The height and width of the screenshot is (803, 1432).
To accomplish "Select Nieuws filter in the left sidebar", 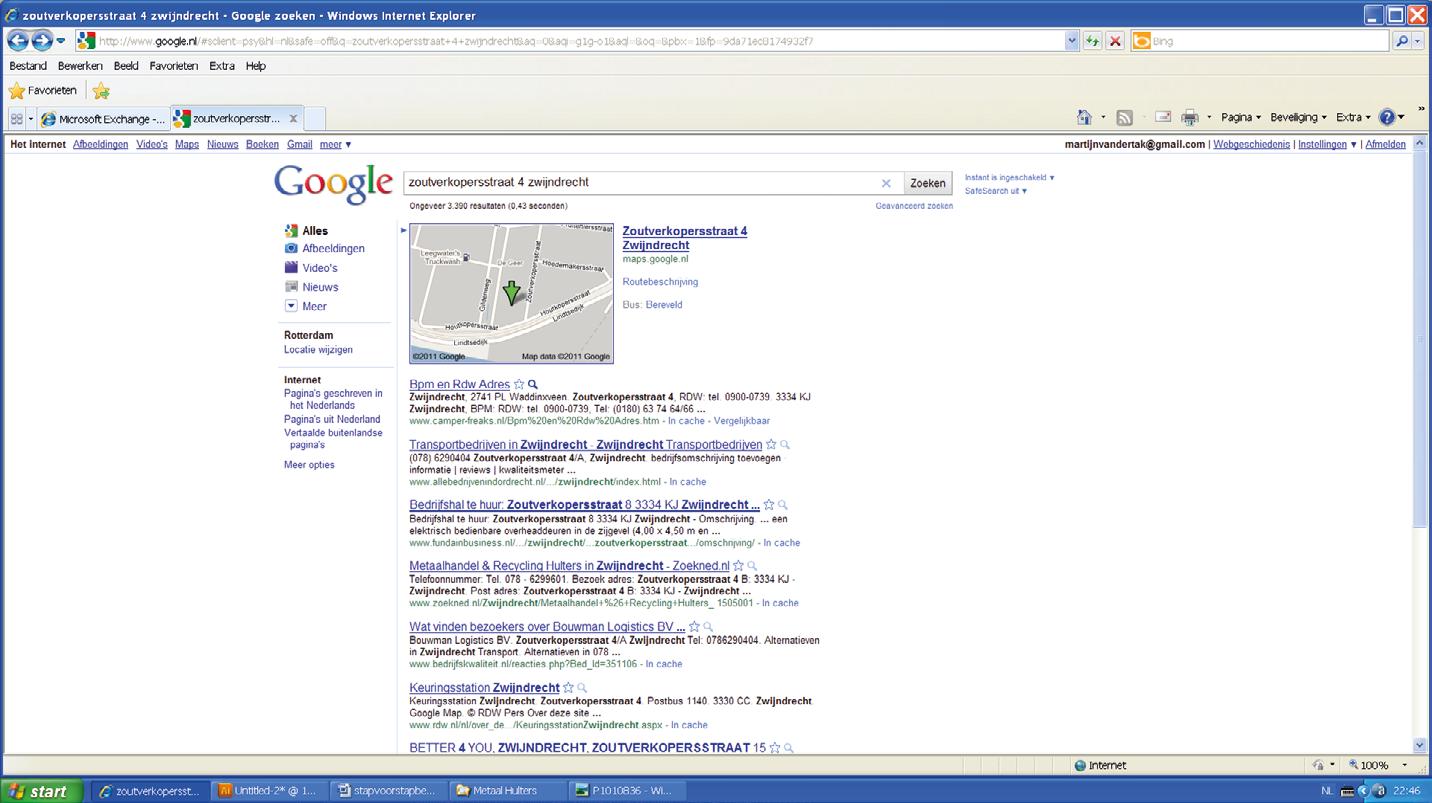I will 320,287.
